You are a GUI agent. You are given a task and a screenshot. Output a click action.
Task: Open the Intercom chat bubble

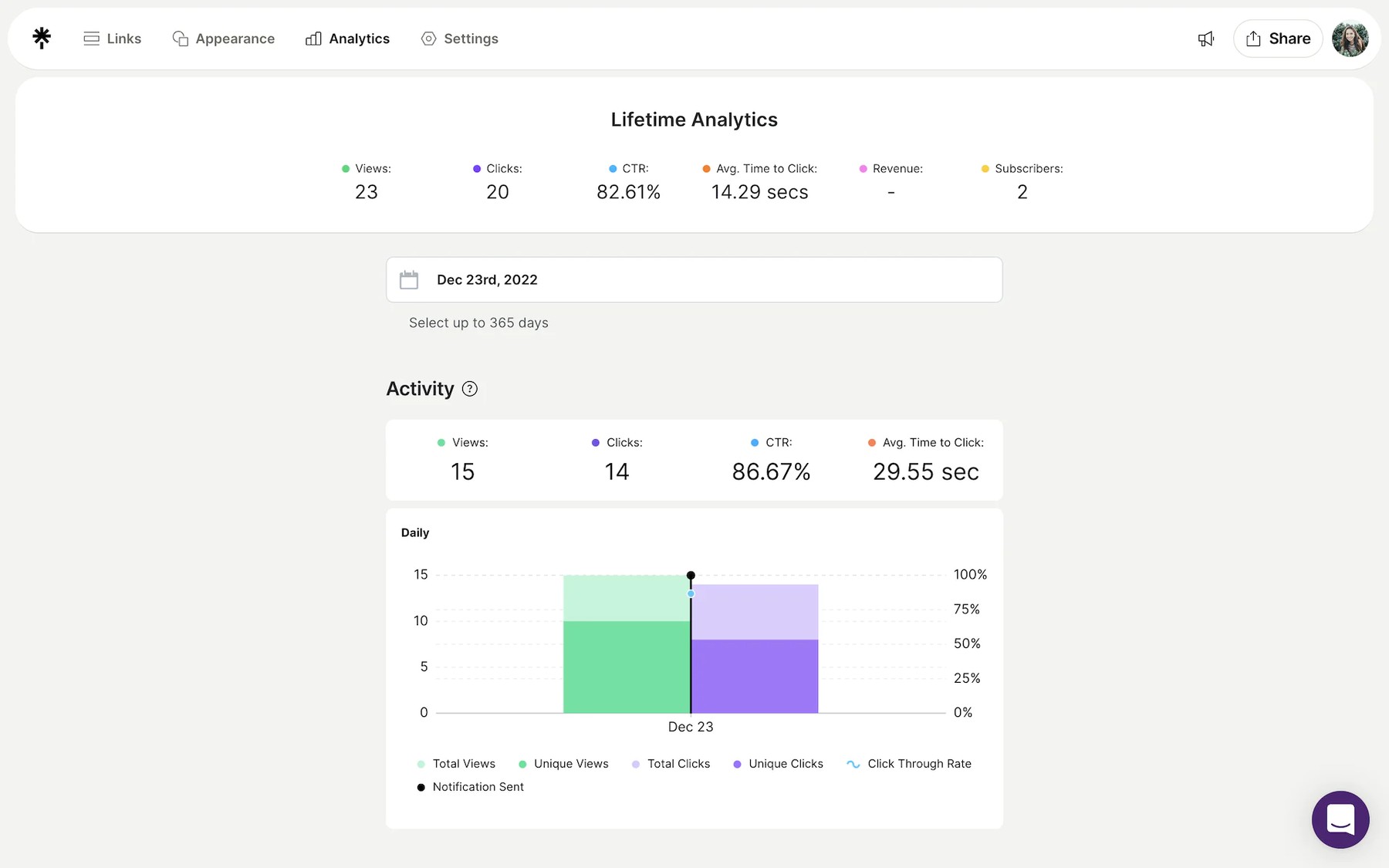click(1340, 819)
